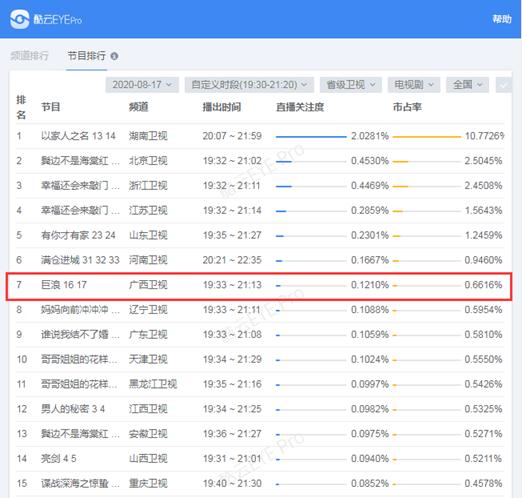Expand the 自定义时段(19:30-21:20) dropdown
The image size is (522, 498).
(x=249, y=85)
